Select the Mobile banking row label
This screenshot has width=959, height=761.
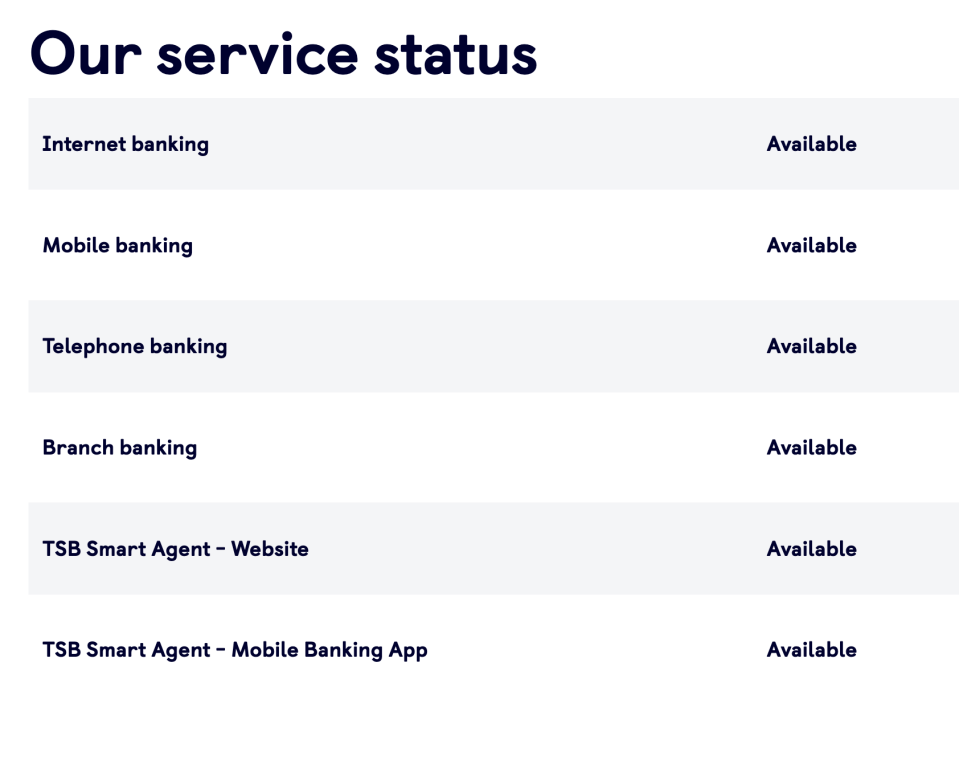(117, 246)
